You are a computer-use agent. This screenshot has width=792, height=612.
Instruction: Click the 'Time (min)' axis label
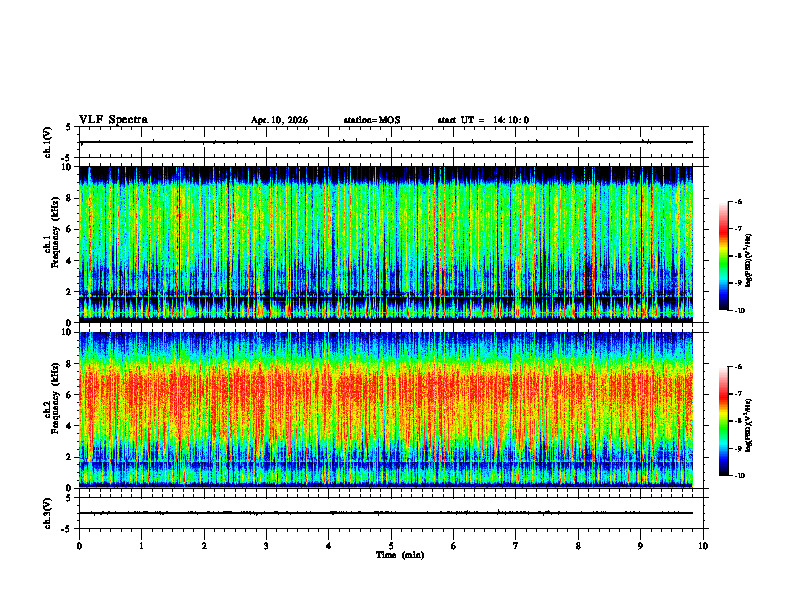click(400, 555)
